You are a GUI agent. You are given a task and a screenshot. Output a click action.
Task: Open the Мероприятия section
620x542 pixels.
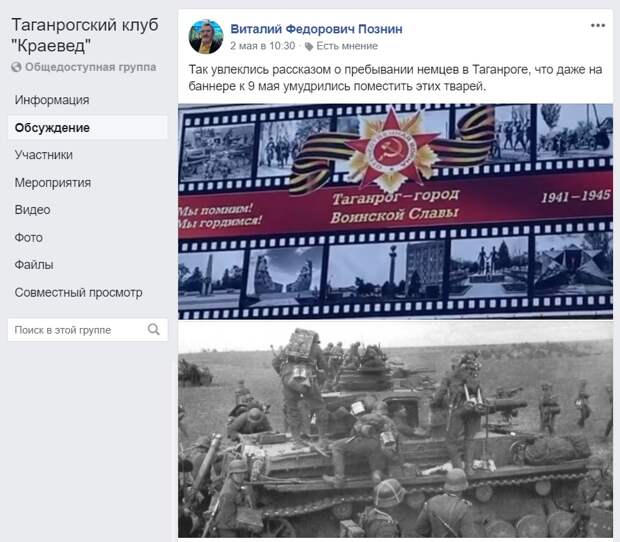53,183
